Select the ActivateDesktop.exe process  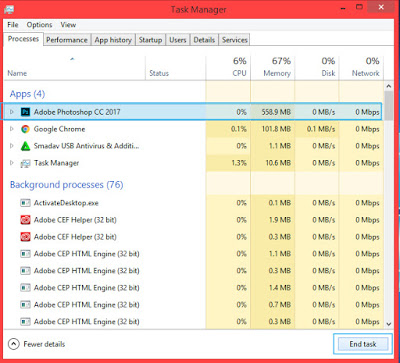coord(193,203)
